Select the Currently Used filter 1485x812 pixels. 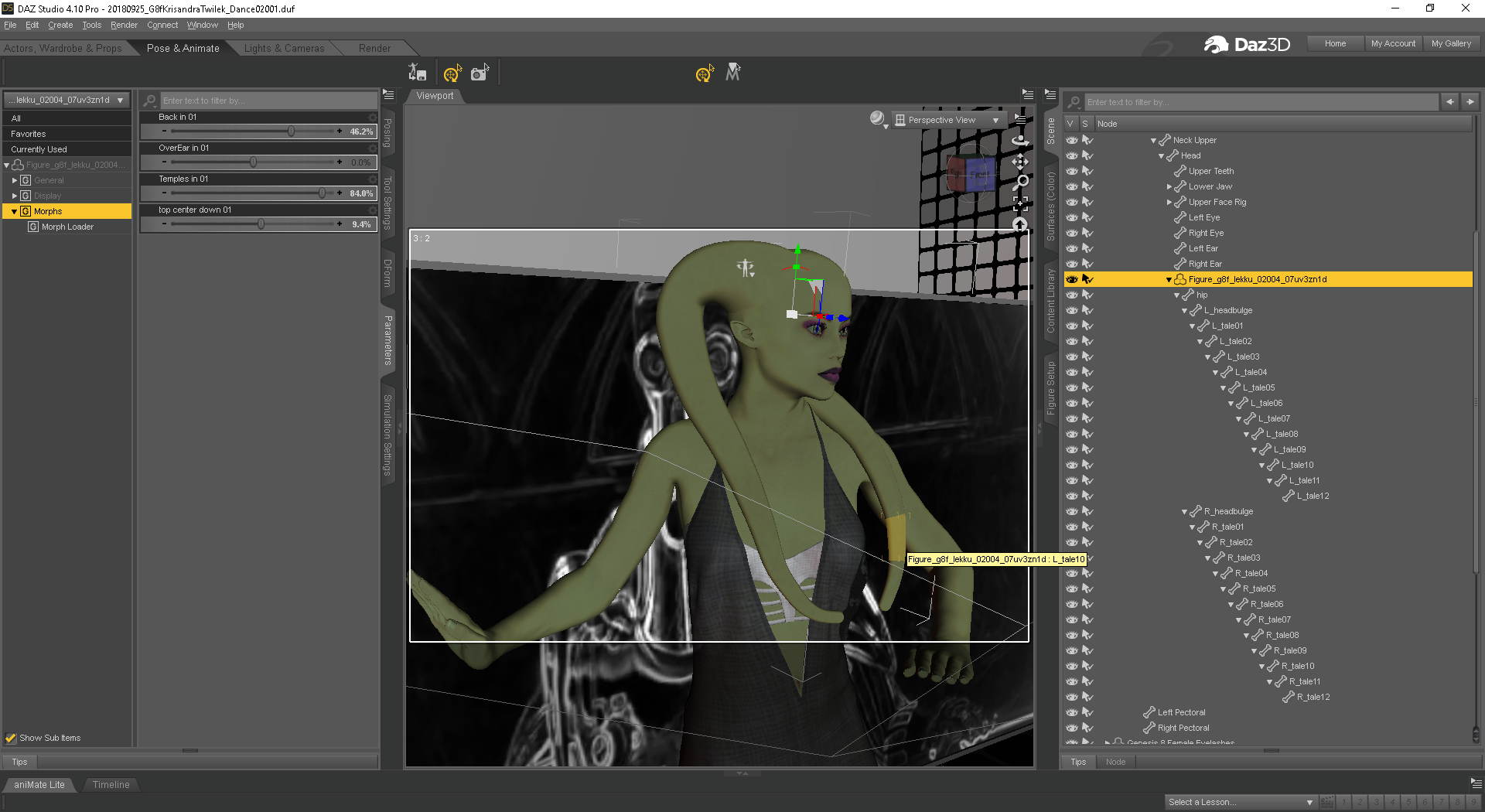[x=67, y=149]
